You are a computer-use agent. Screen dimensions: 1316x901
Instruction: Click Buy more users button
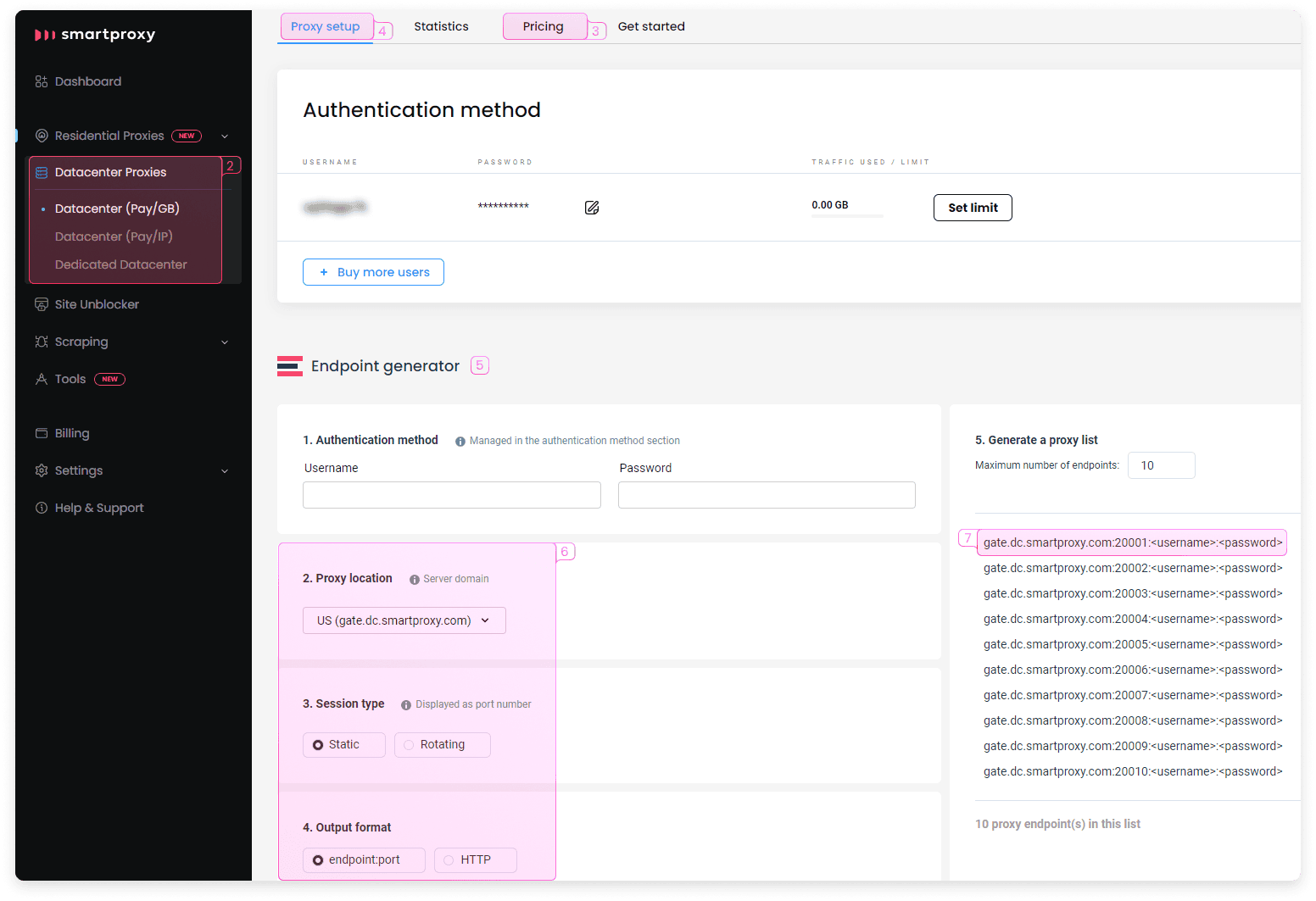pos(373,272)
